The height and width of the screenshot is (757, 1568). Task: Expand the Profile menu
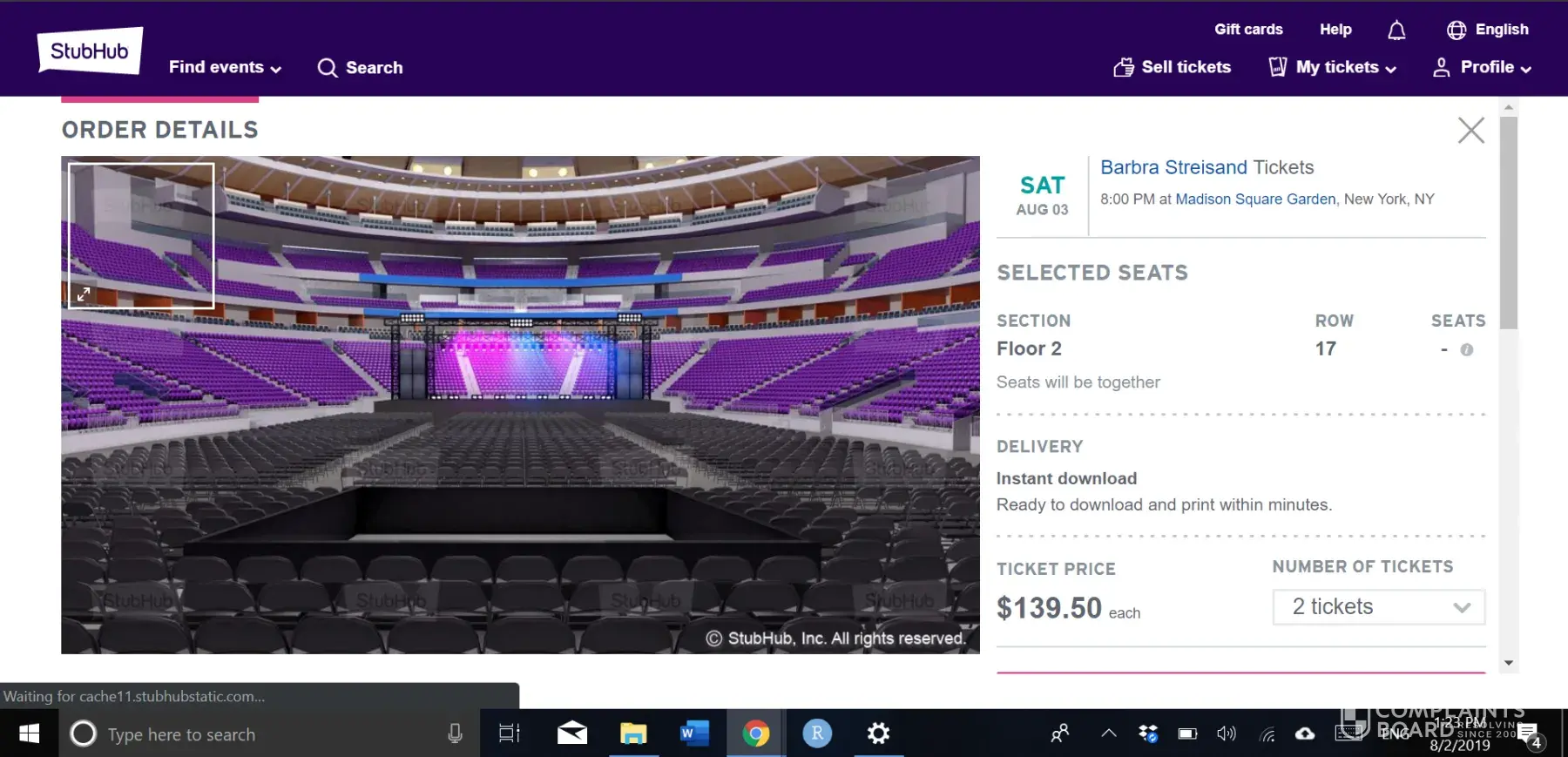point(1483,67)
